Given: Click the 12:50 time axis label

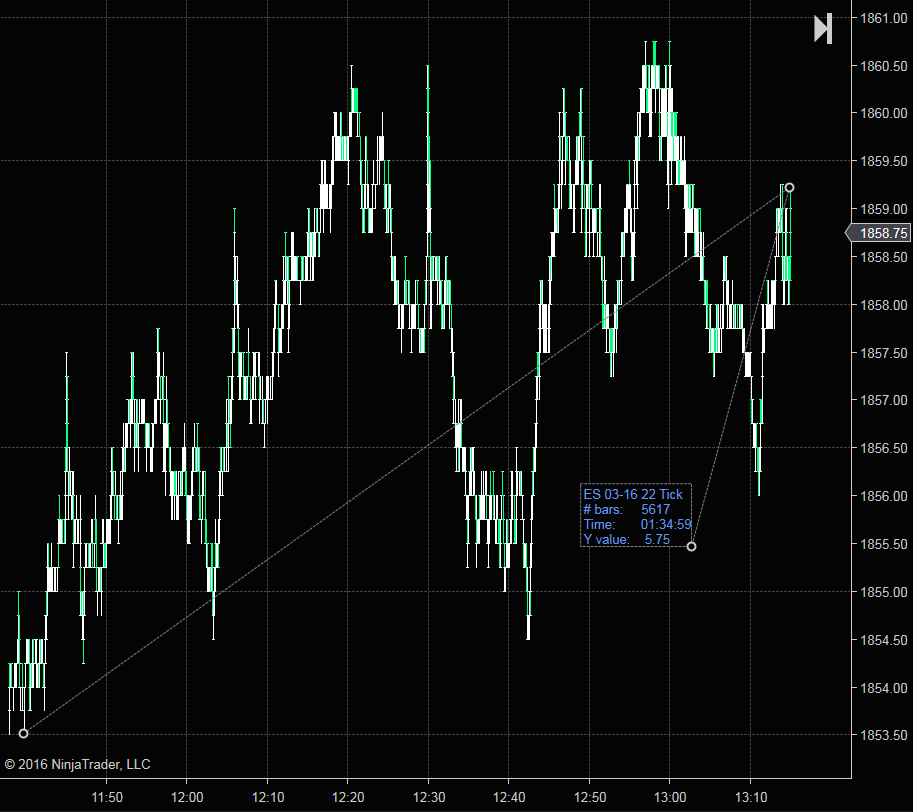Looking at the screenshot, I should point(590,797).
